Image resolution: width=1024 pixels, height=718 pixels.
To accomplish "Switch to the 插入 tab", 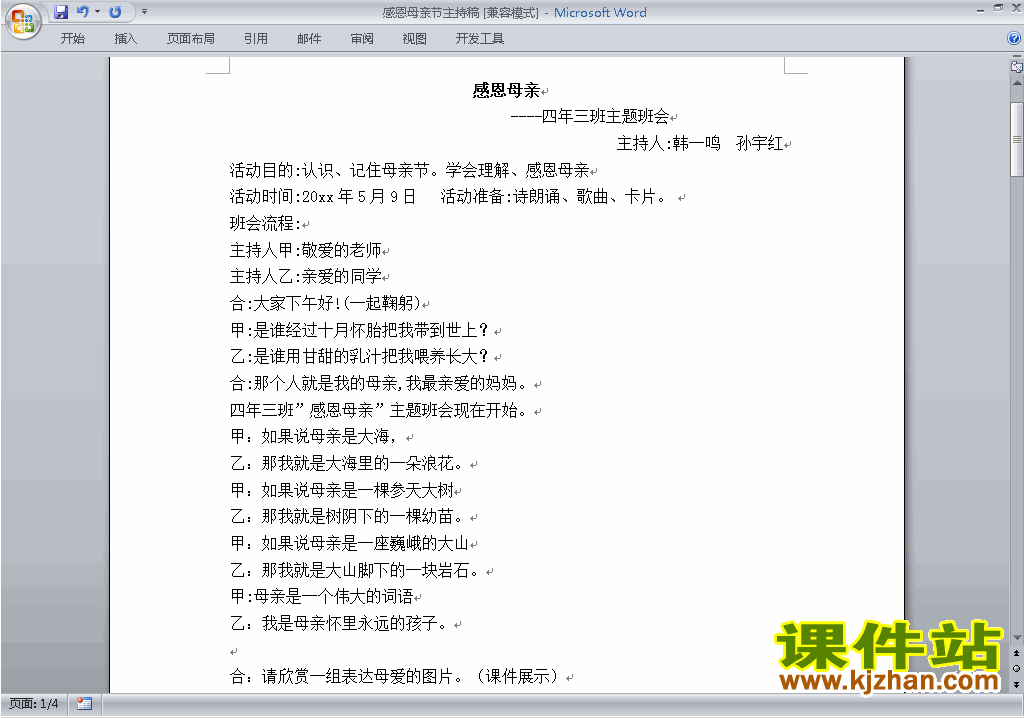I will coord(125,39).
